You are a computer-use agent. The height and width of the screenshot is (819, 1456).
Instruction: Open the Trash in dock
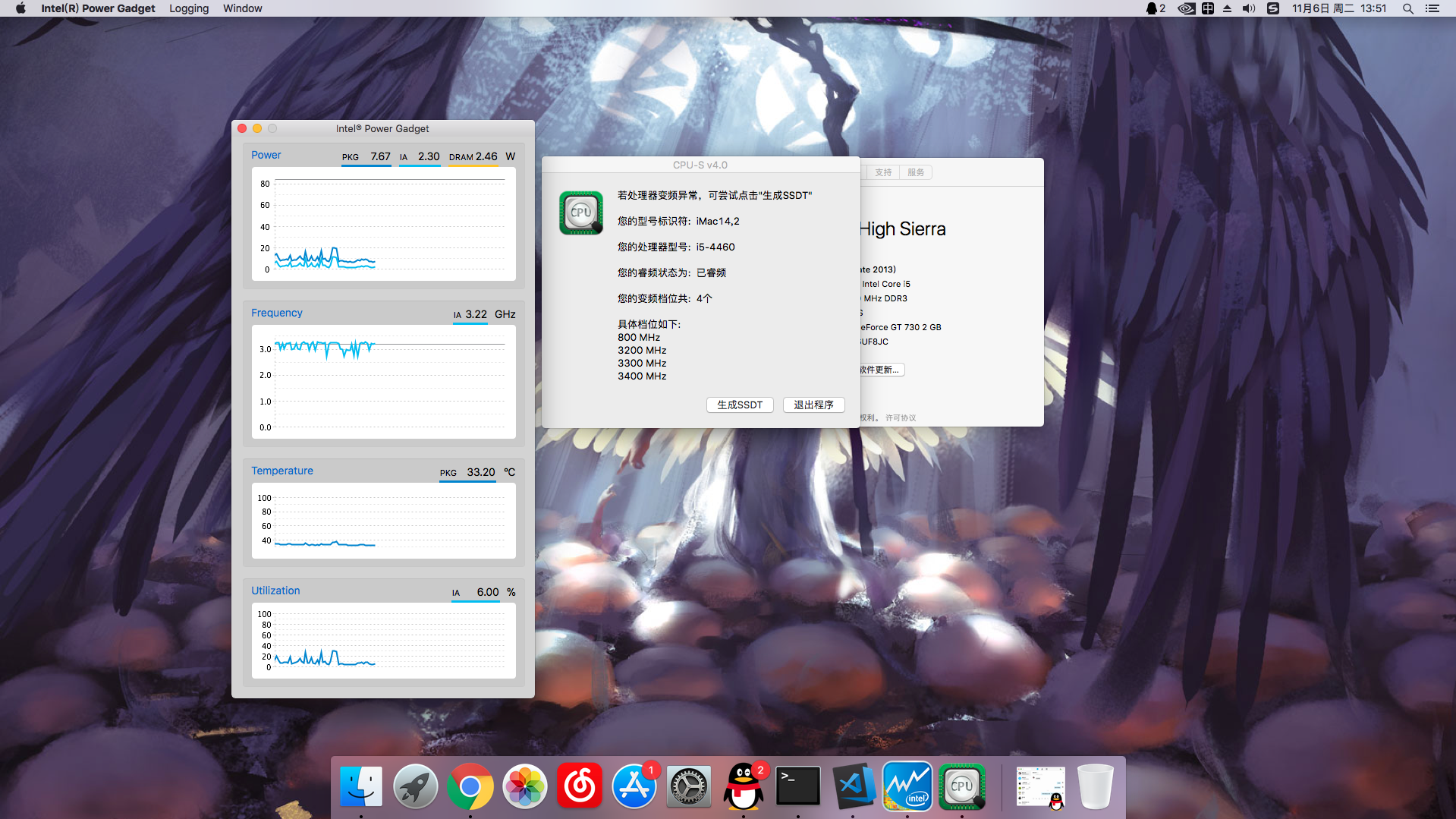click(x=1095, y=786)
